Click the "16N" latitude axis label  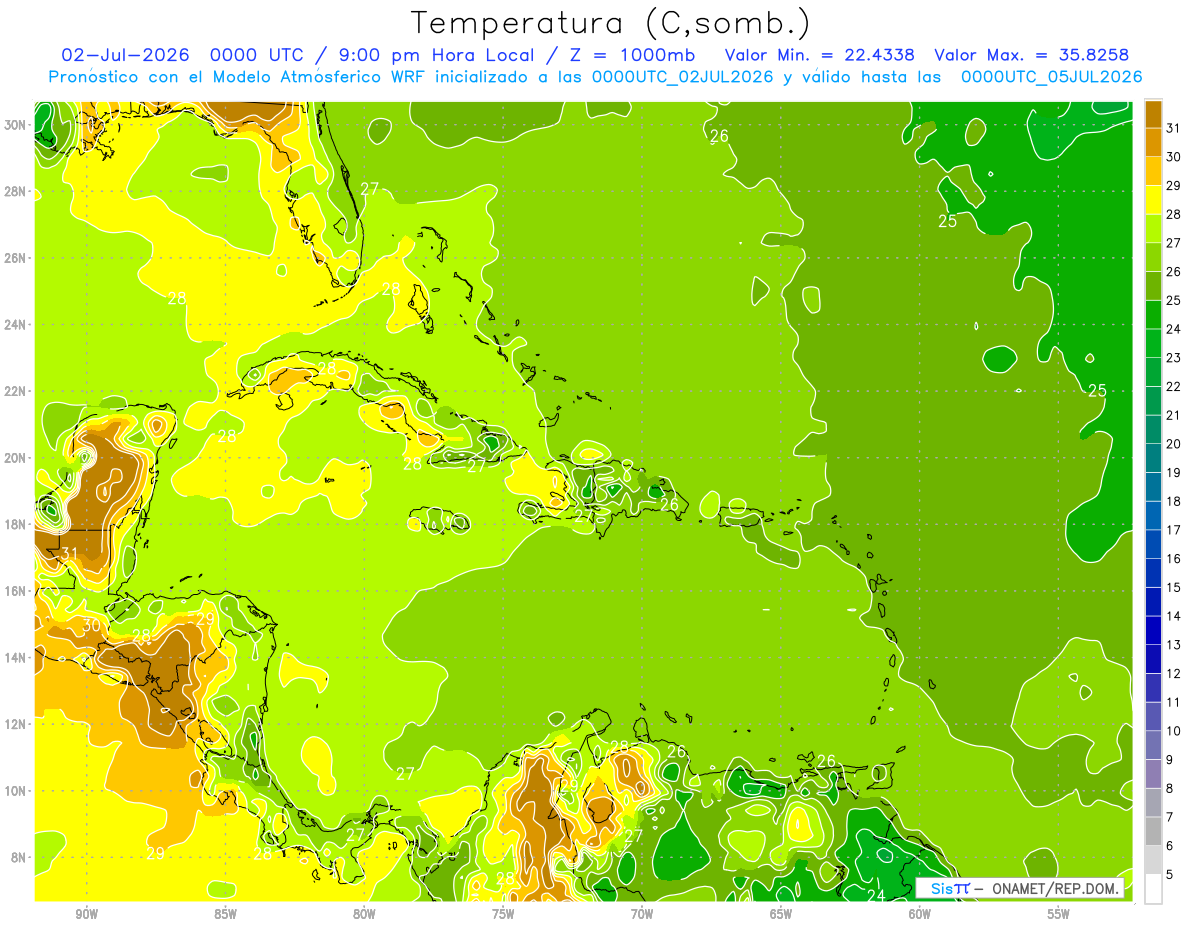(x=14, y=590)
